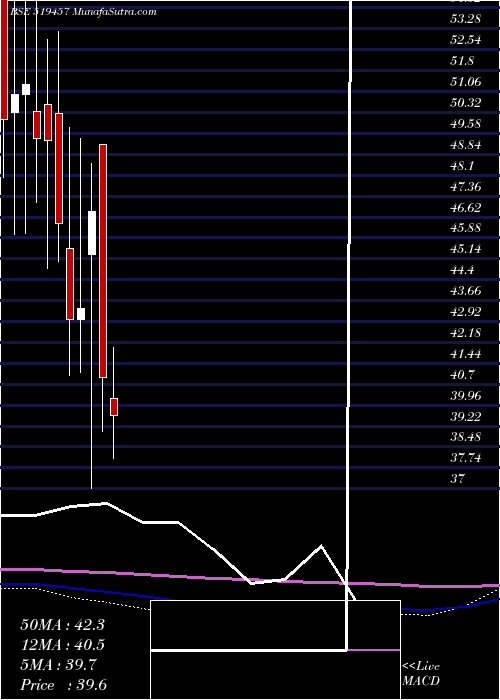500x700 pixels.
Task: Click the 52.54 price axis label
Action: (x=466, y=40)
